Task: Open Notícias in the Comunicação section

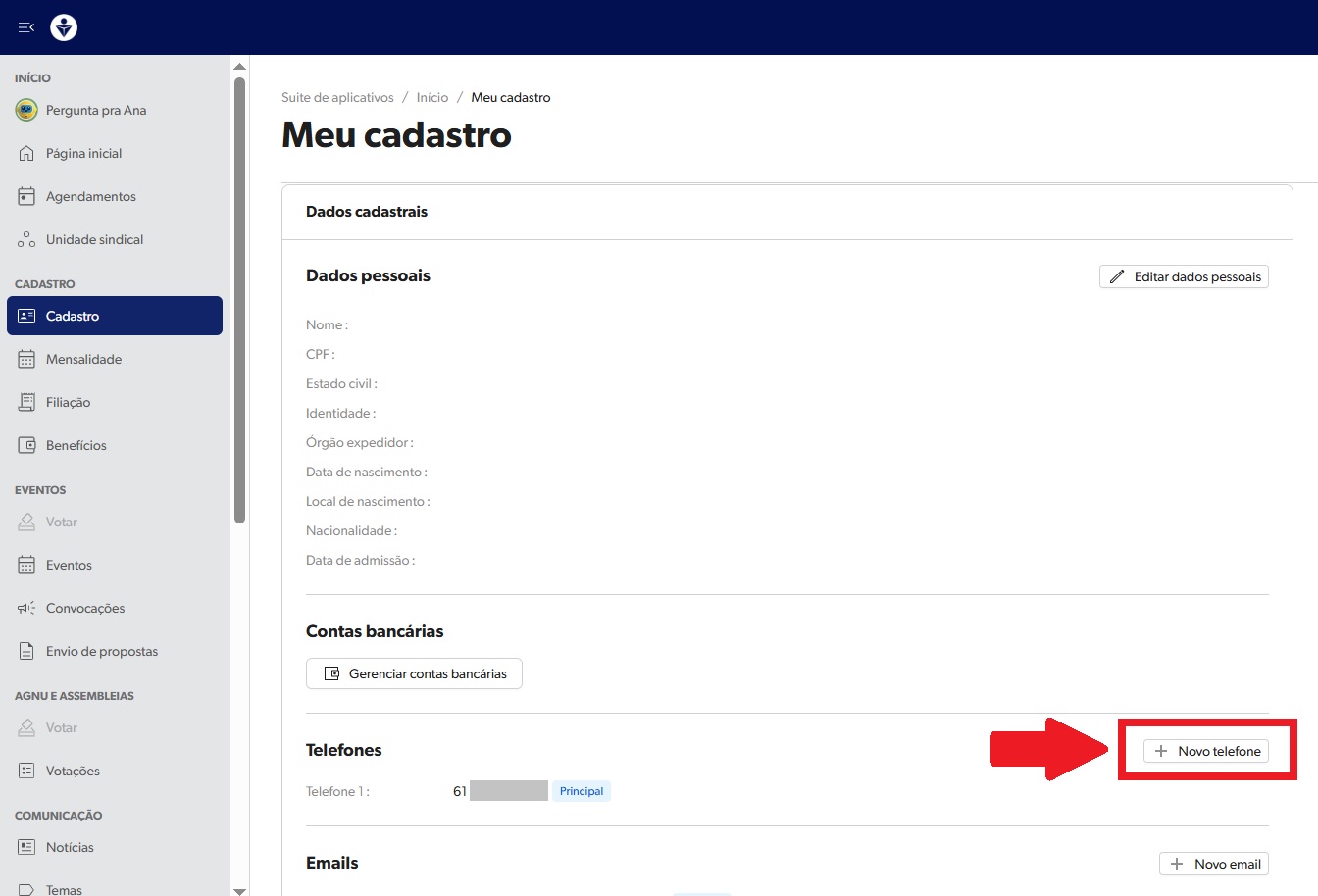Action: click(70, 847)
